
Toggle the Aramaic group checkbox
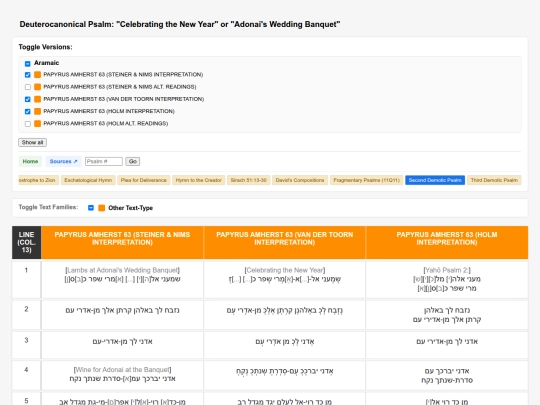[28, 63]
